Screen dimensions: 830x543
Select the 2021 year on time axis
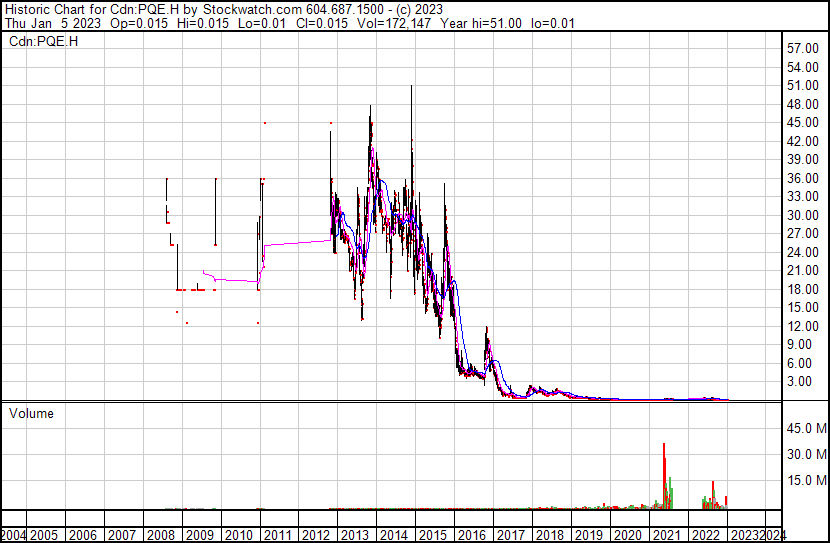pyautogui.click(x=665, y=533)
